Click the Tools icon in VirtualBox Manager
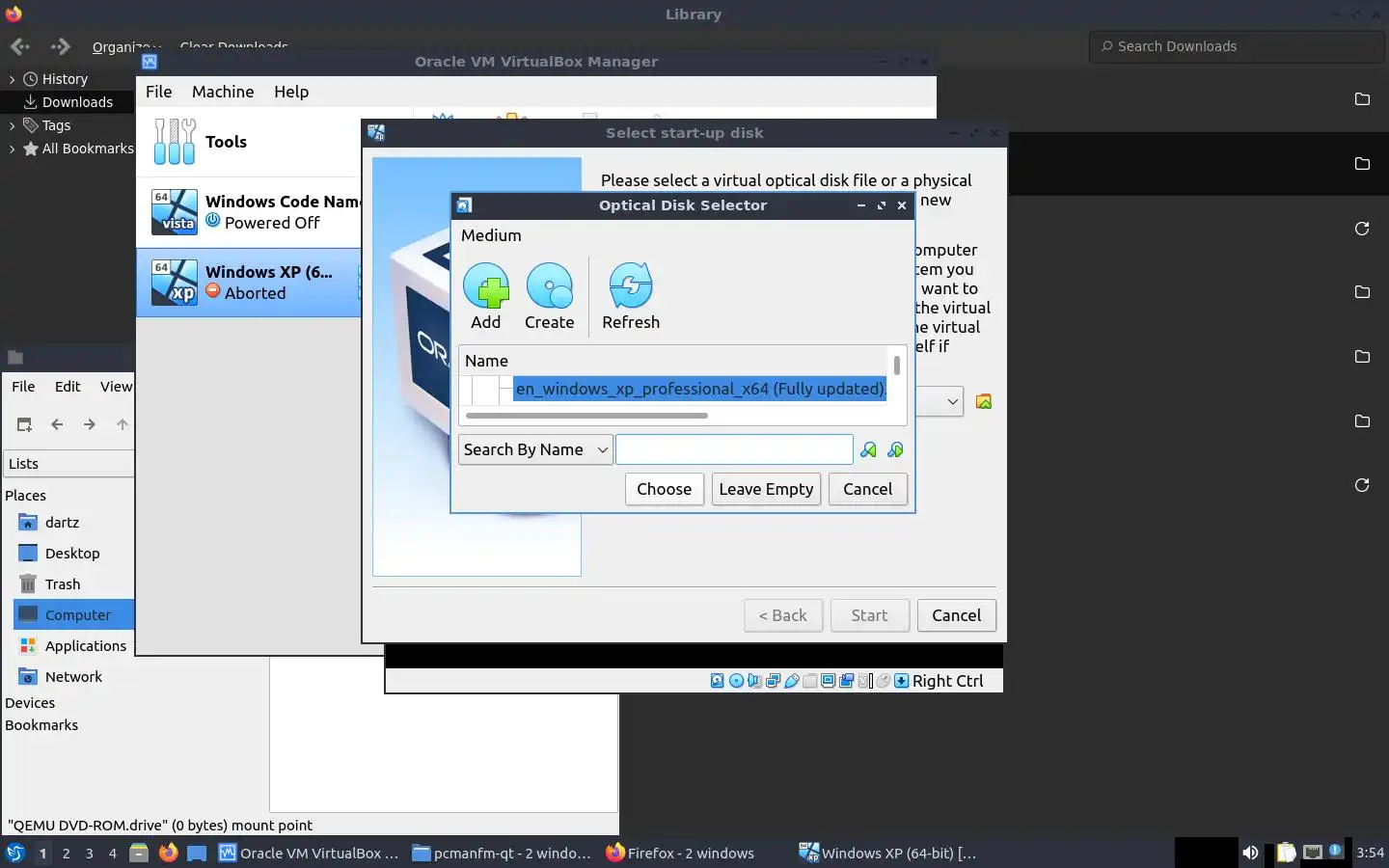The width and height of the screenshot is (1389, 868). pos(175,142)
